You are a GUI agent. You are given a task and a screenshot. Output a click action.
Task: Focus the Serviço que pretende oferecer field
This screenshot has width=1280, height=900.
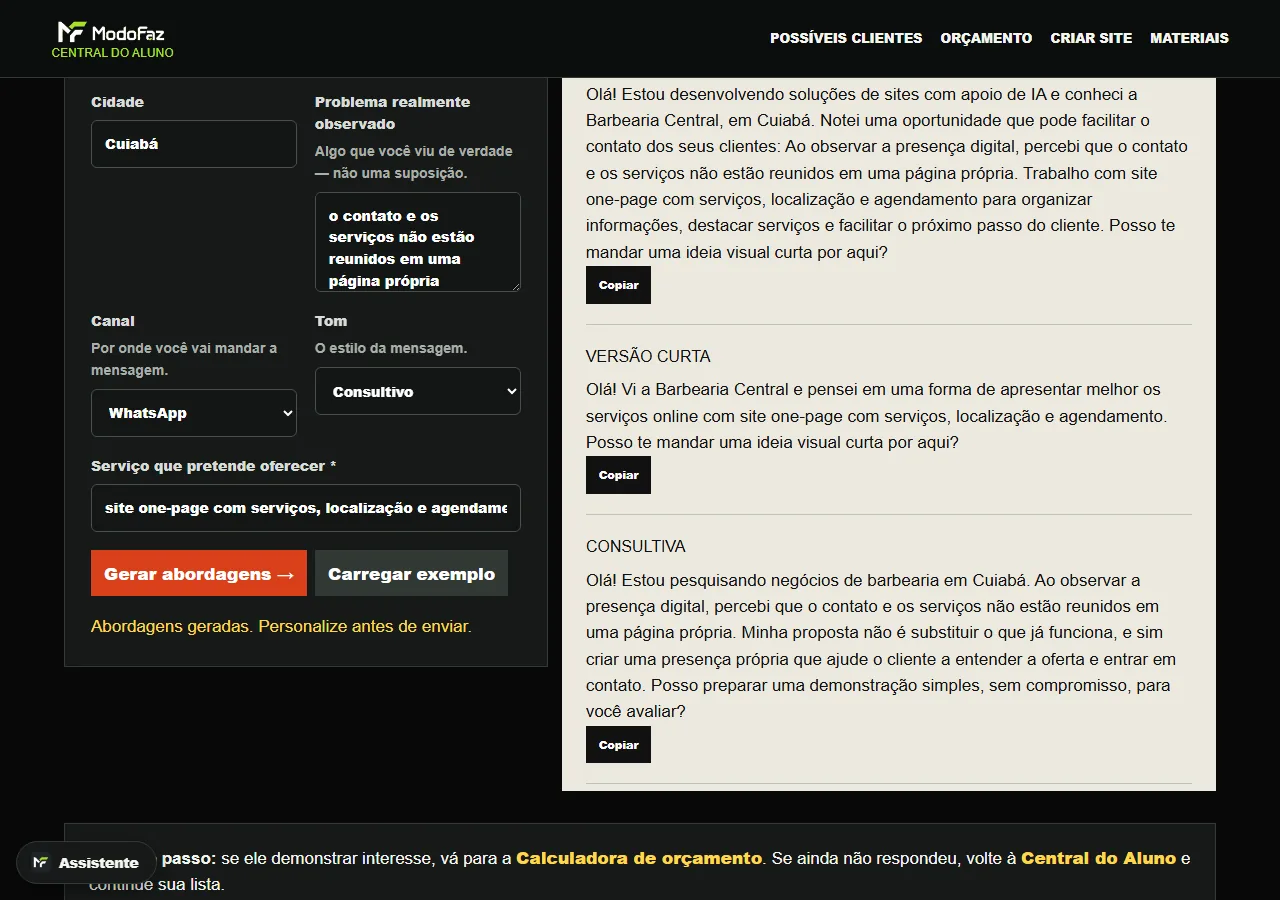click(x=306, y=508)
